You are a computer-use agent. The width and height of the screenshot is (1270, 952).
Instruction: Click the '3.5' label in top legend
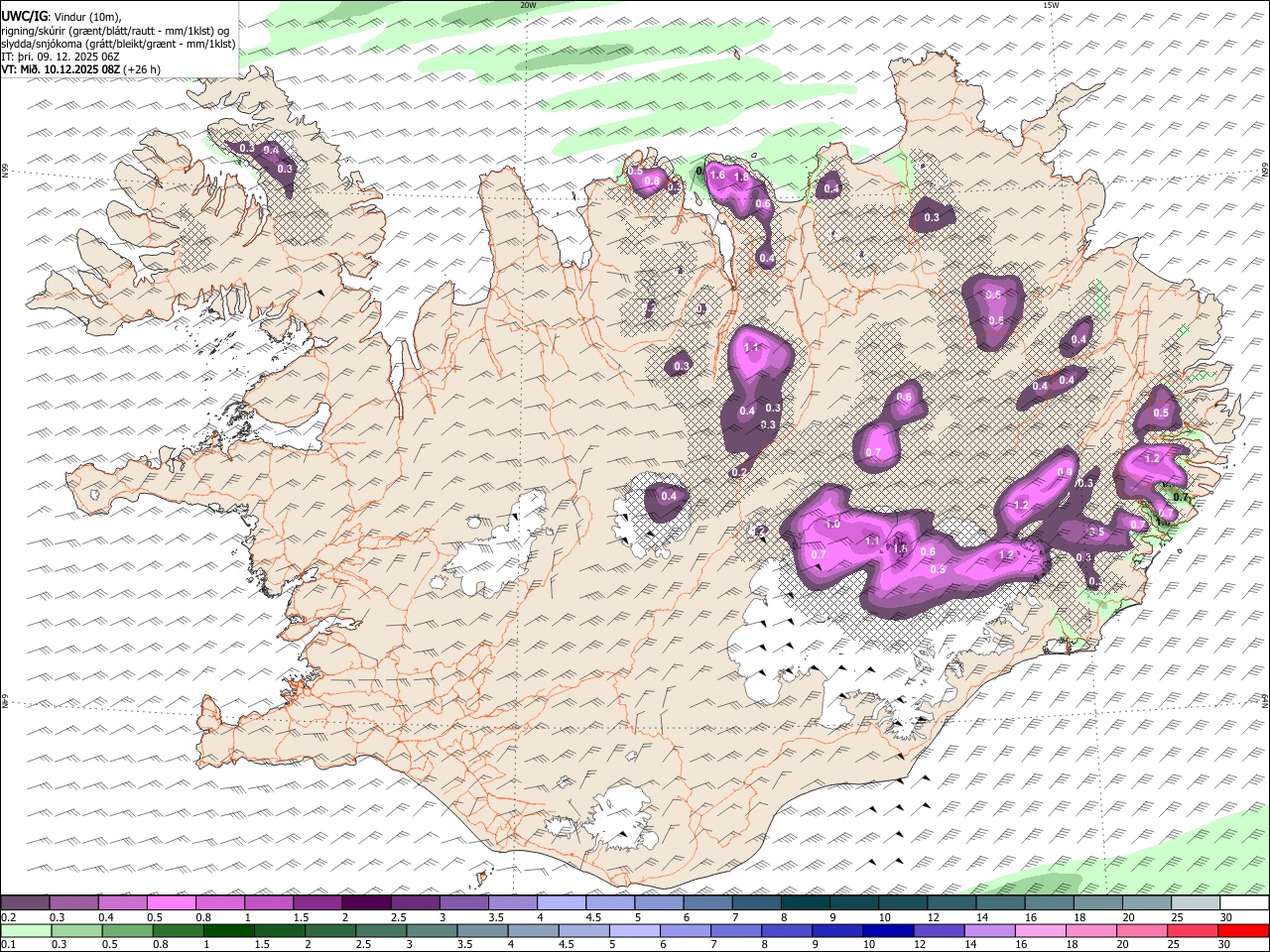tap(497, 917)
